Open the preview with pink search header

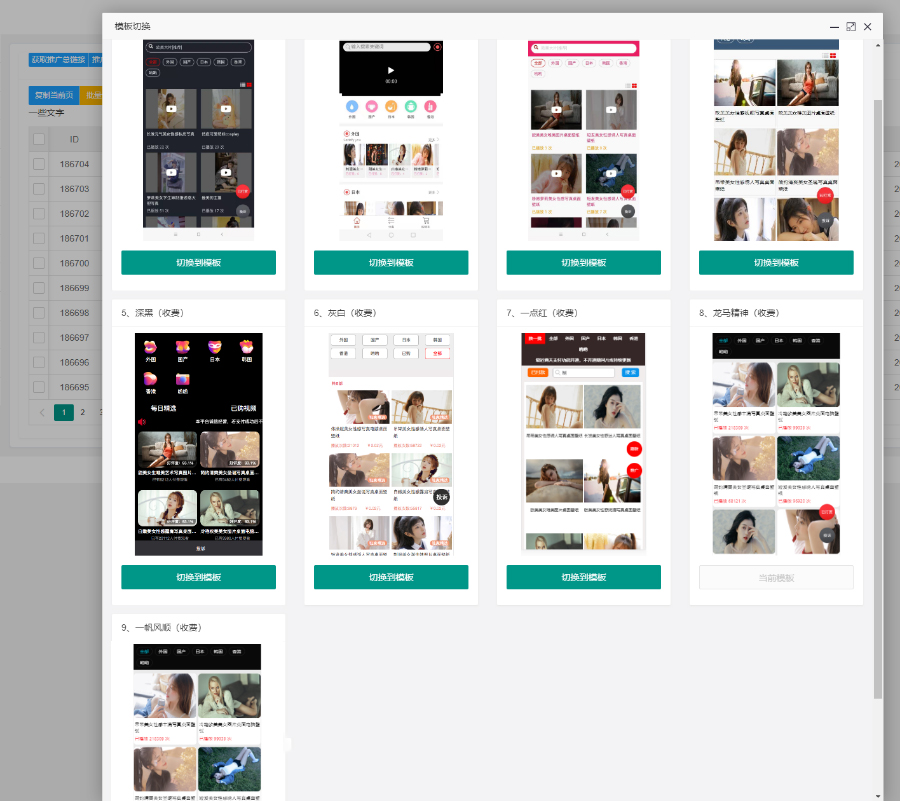coord(583,139)
